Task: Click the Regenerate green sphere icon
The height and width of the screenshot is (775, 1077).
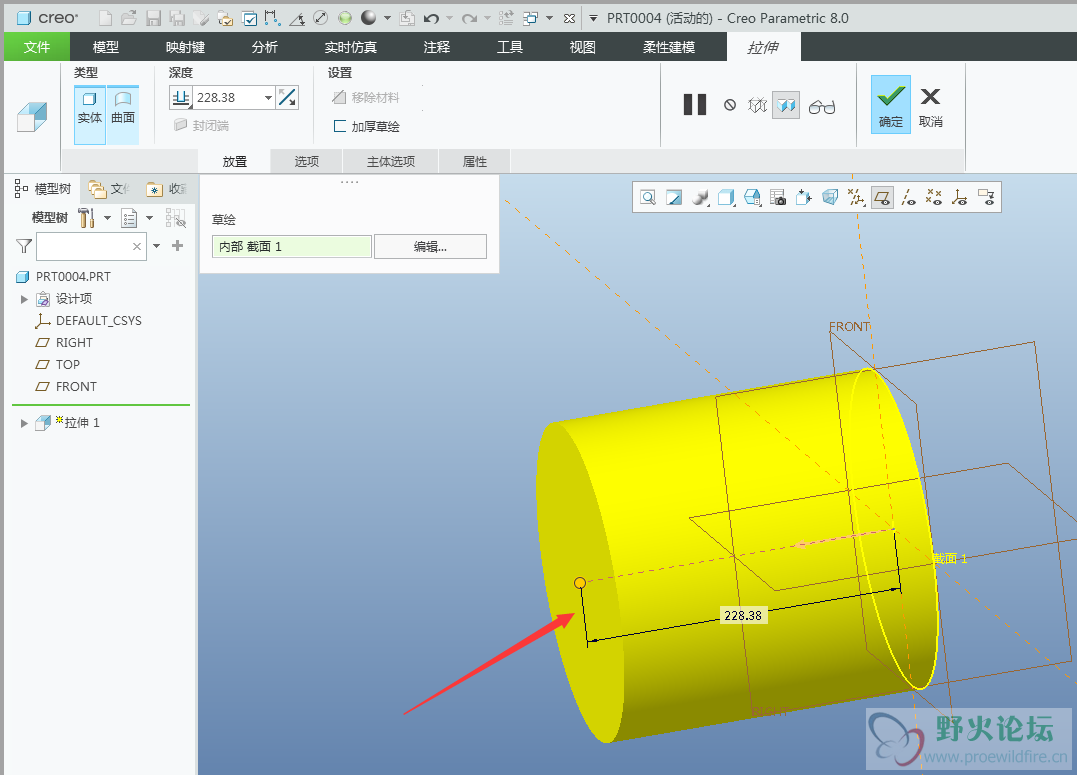Action: click(345, 18)
